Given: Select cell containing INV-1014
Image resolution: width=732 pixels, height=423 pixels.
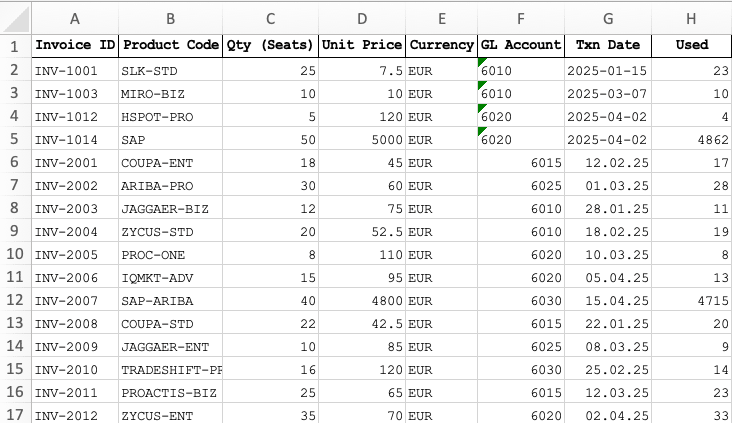Looking at the screenshot, I should point(74,140).
